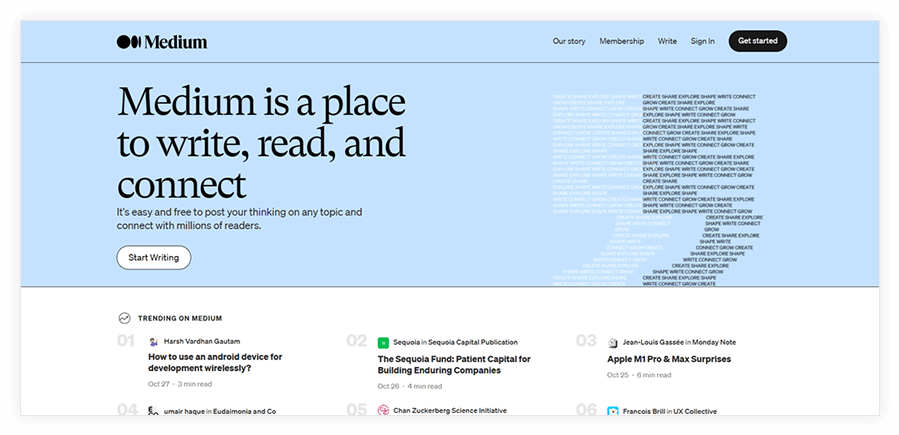Click the Start Writing button
This screenshot has width=899, height=435.
point(154,258)
